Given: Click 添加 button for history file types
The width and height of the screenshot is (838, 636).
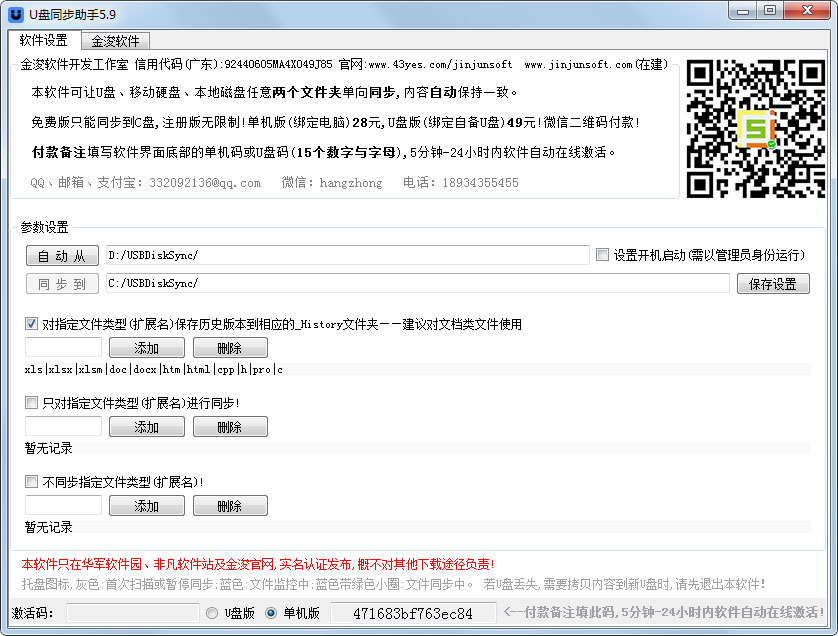Looking at the screenshot, I should [146, 348].
